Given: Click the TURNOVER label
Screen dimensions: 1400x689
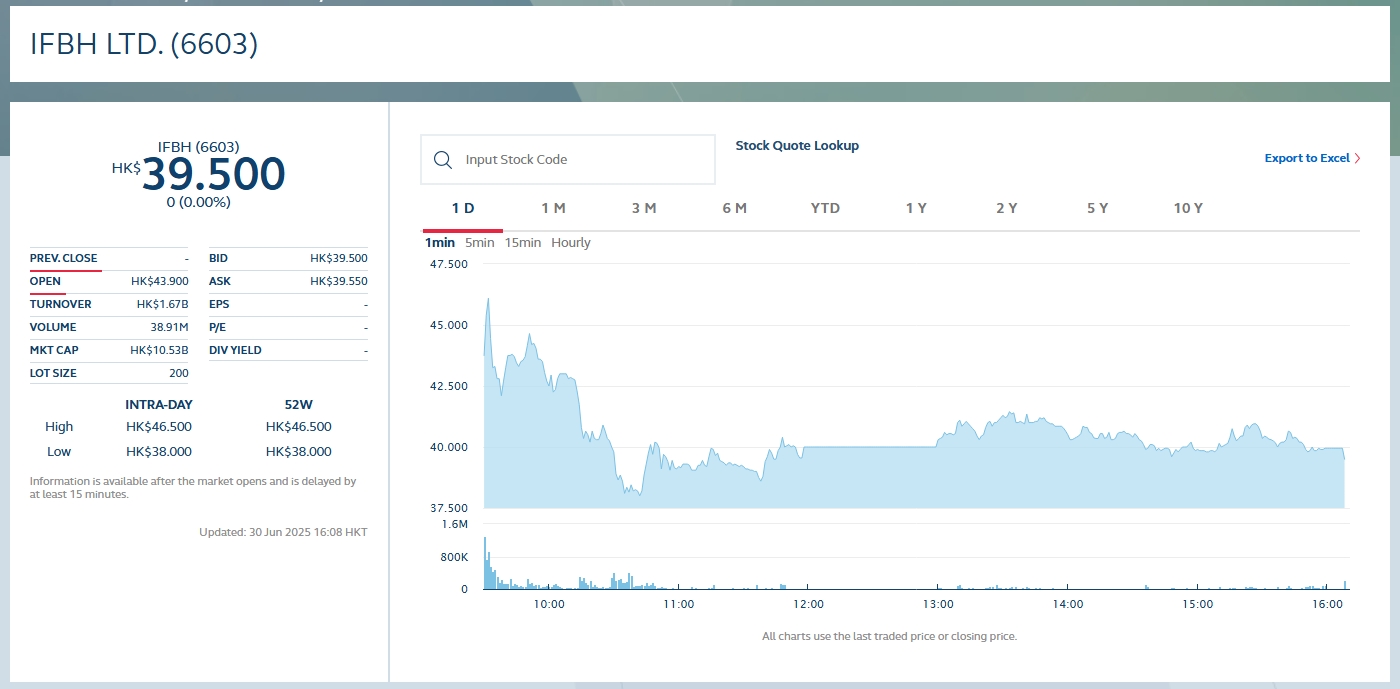Looking at the screenshot, I should (x=61, y=304).
